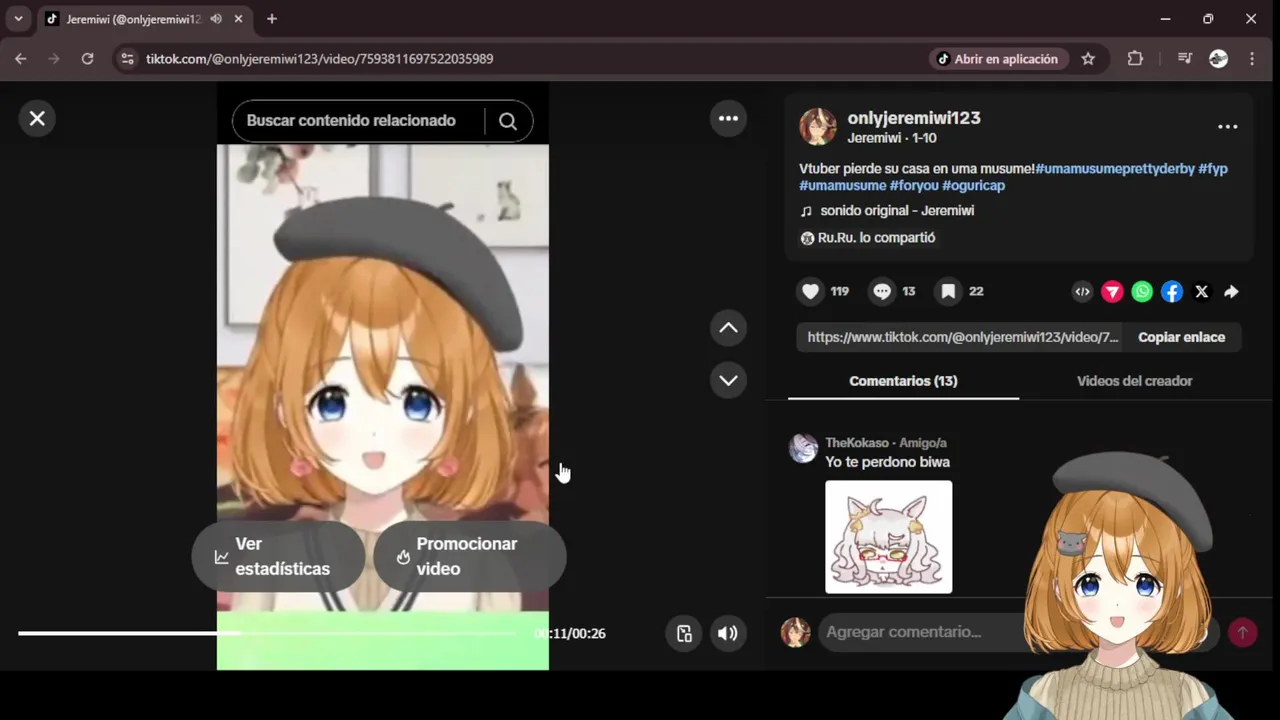Go to previous video with up arrow

[x=728, y=328]
